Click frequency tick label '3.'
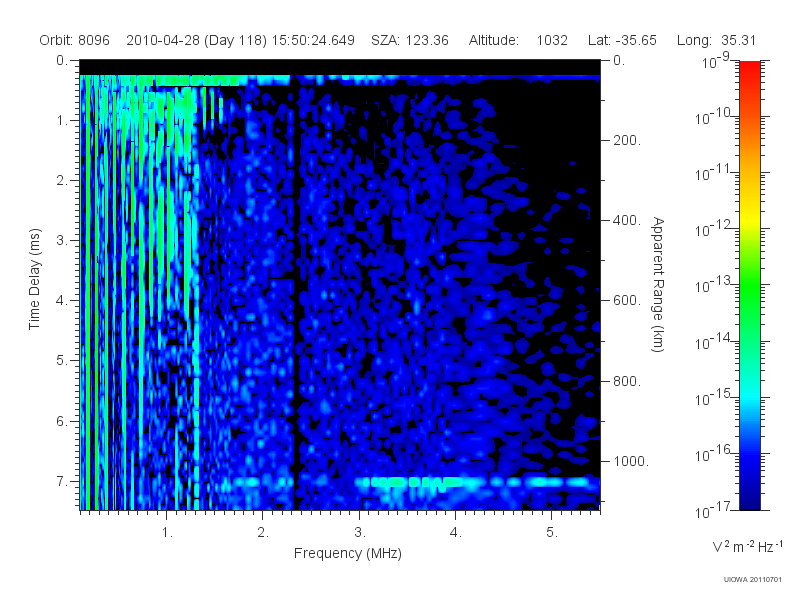The height and width of the screenshot is (600, 800). click(360, 532)
